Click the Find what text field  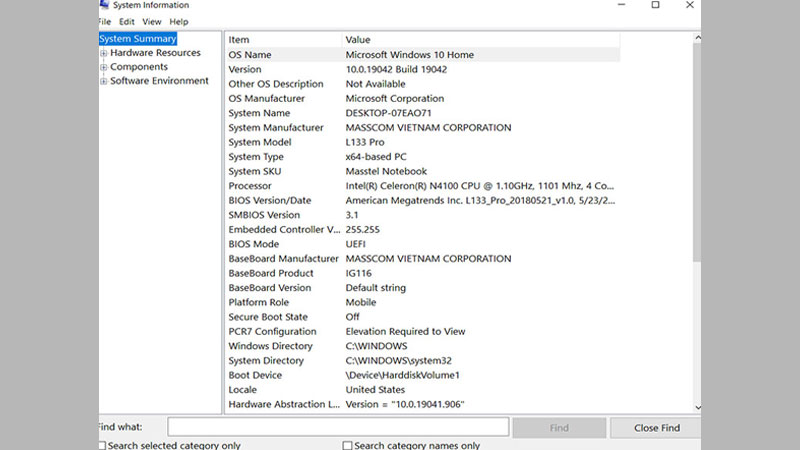338,428
